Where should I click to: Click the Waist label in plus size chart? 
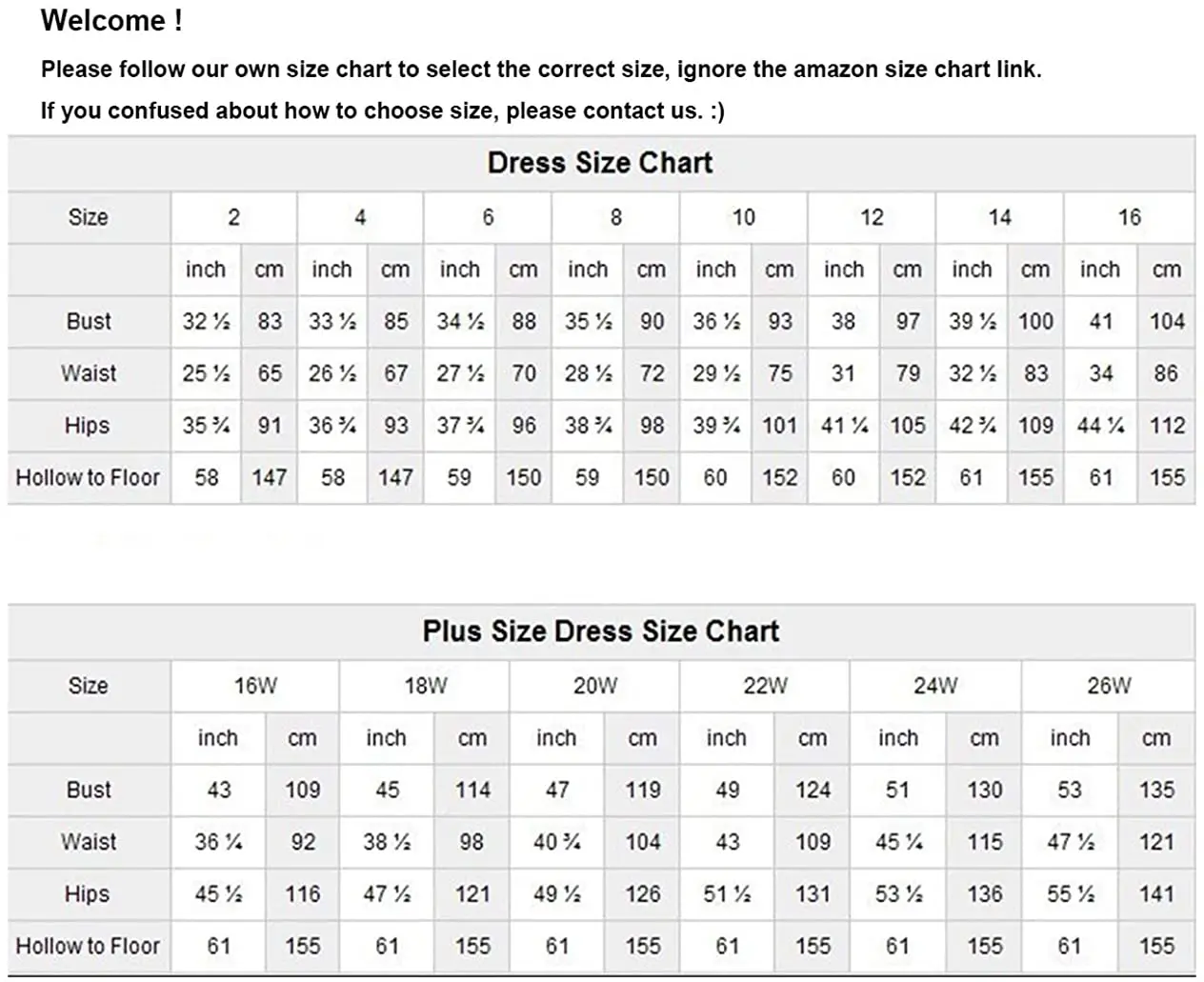pos(89,842)
